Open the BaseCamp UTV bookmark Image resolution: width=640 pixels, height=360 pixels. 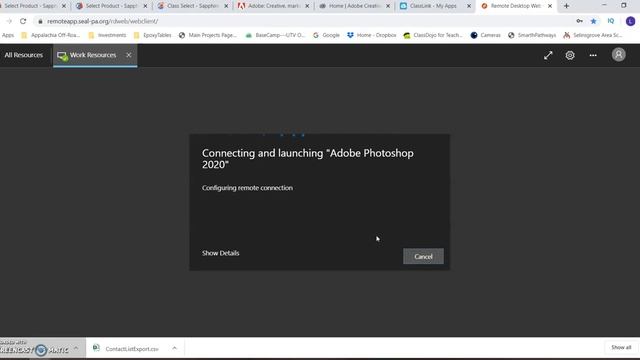click(x=275, y=35)
